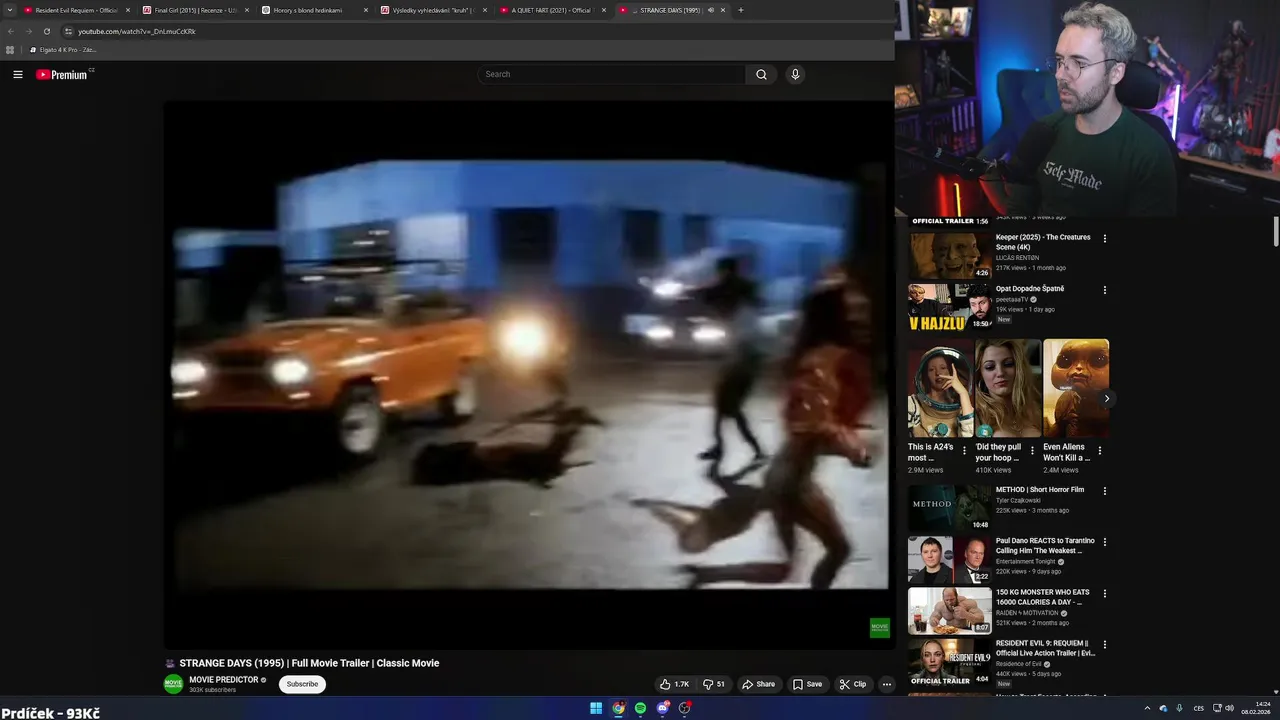The width and height of the screenshot is (1280, 720).
Task: Open METHOD Short Horror Film video
Action: (x=1040, y=490)
